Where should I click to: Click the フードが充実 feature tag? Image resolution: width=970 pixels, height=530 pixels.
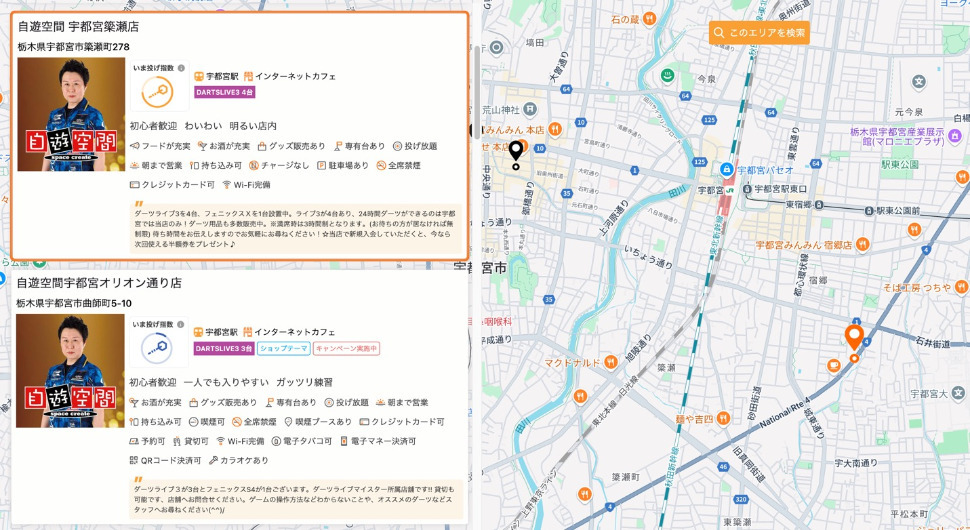[x=160, y=146]
